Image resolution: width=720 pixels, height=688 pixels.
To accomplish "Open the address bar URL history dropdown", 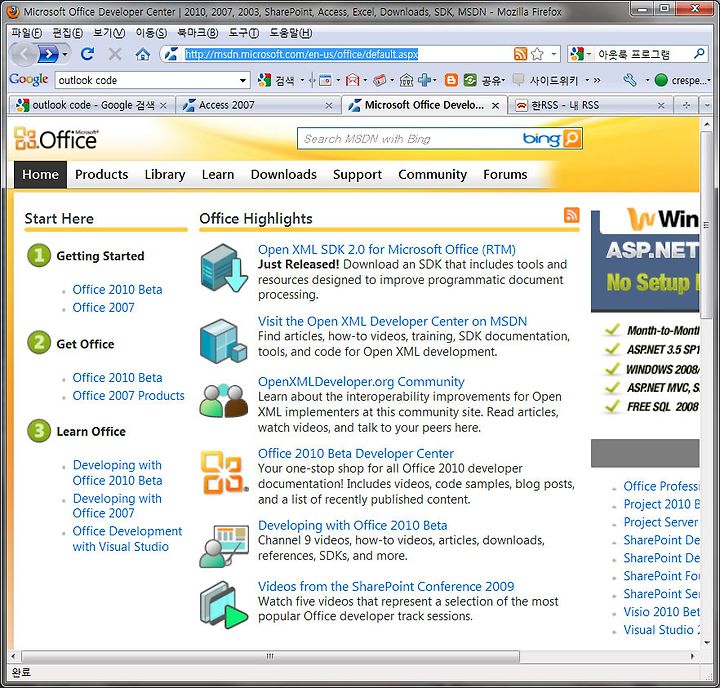I will (554, 54).
